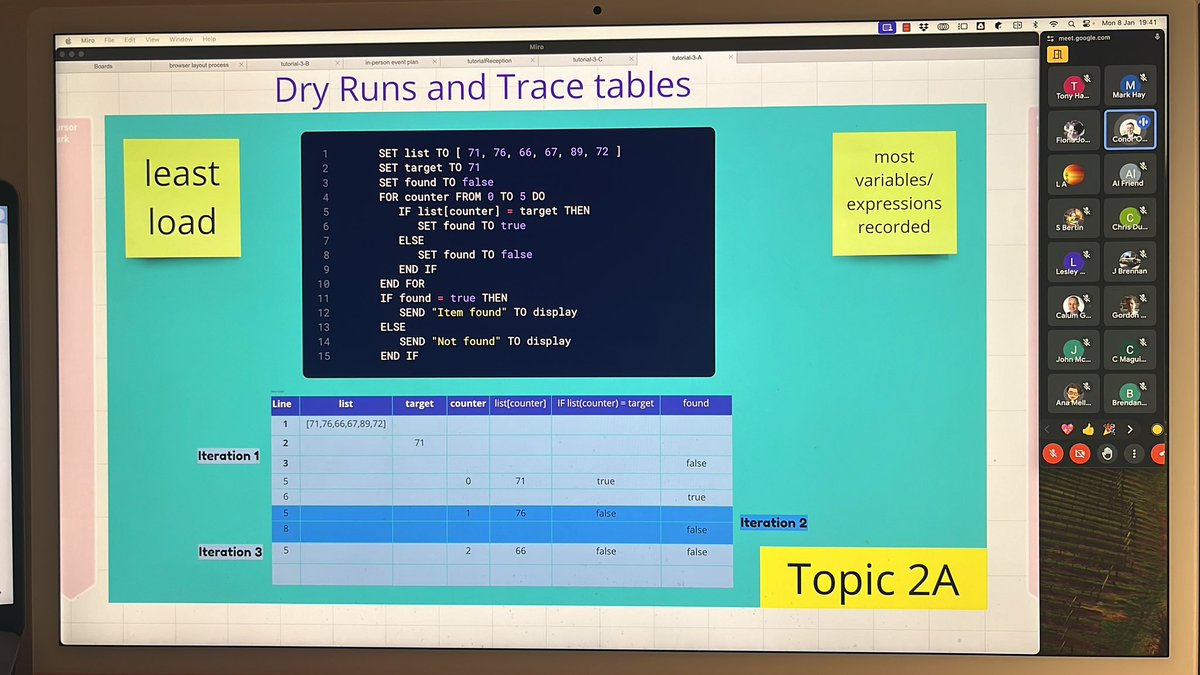Open the Help menu
Screen dimensions: 1200x675
coord(209,39)
